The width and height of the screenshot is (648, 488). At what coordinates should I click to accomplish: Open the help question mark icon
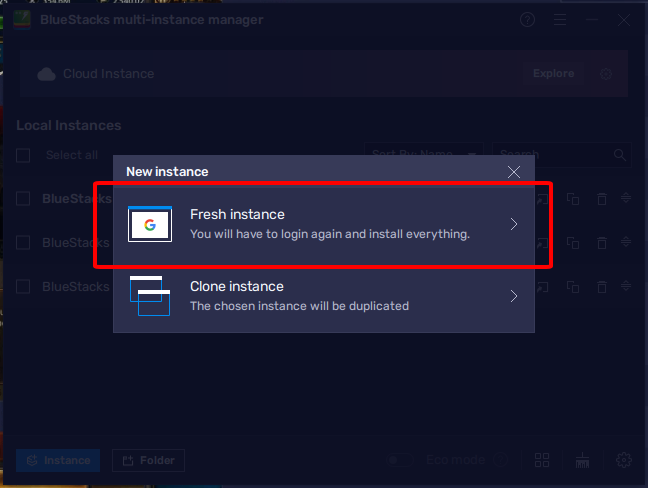click(528, 20)
